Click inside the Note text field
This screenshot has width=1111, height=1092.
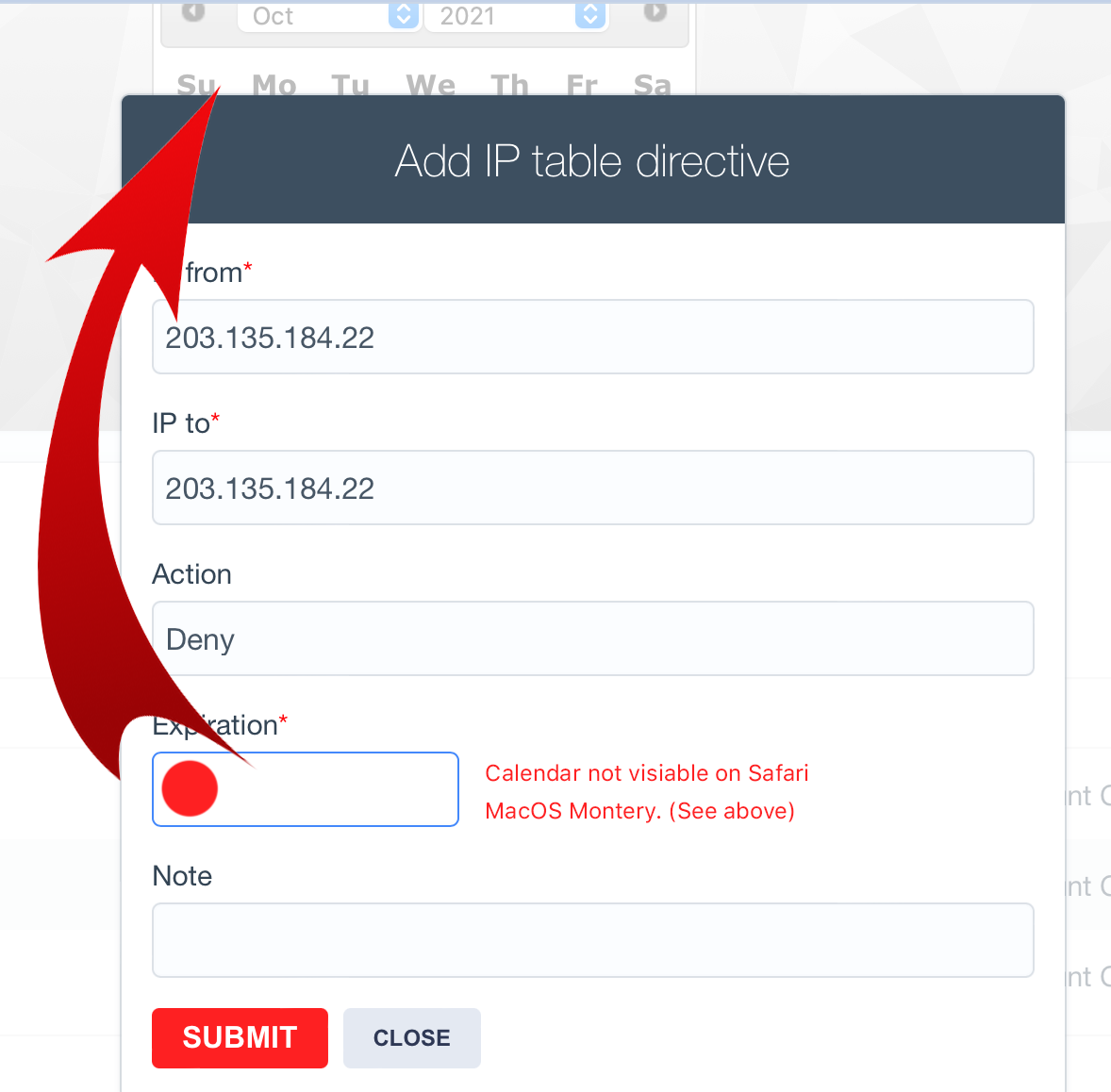pos(592,940)
